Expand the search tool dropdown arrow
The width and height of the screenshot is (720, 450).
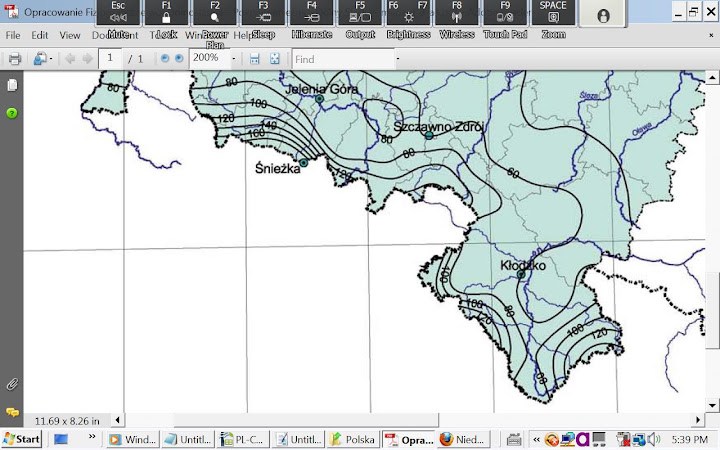[x=51, y=59]
